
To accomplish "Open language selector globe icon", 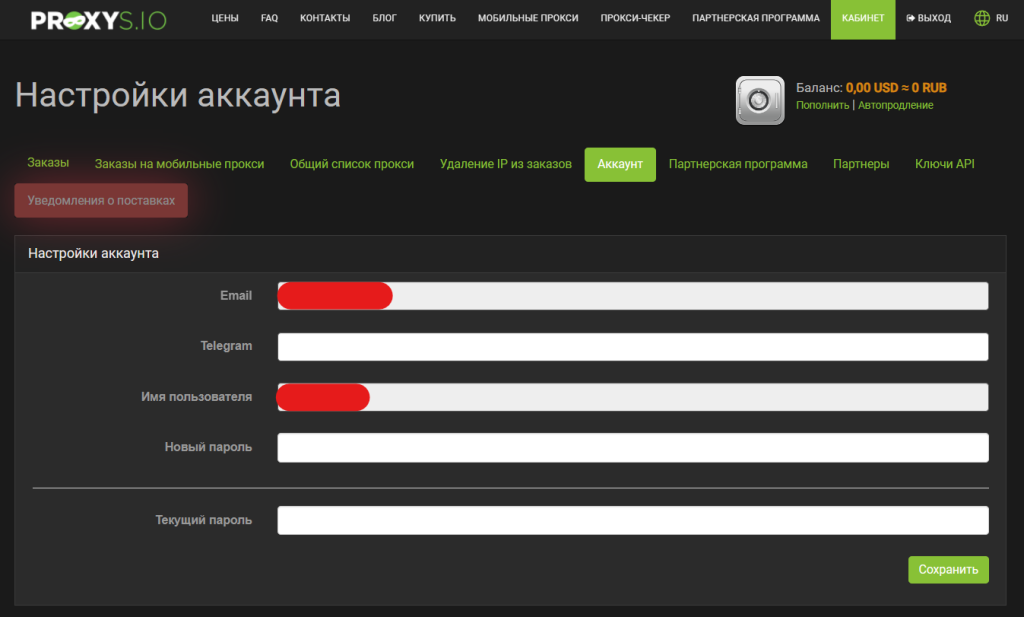I will (982, 19).
